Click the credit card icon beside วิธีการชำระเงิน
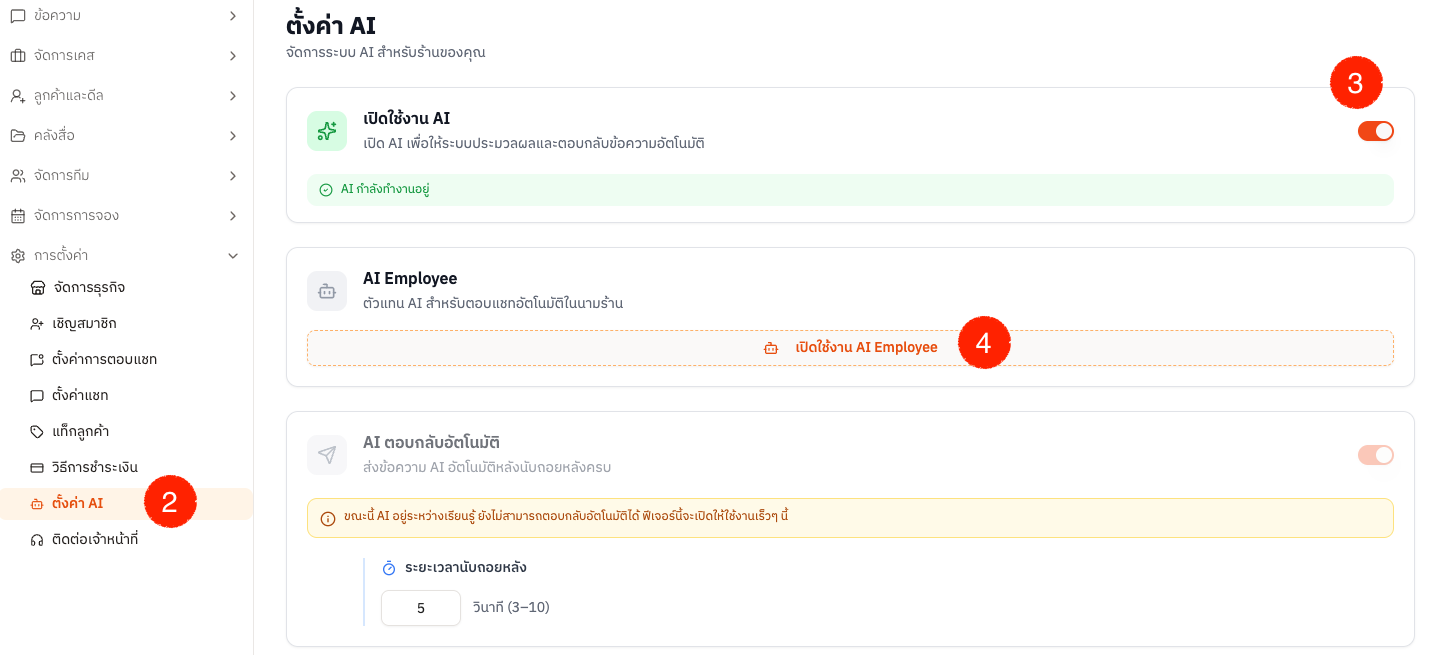Screen dimensions: 1429x655 pyautogui.click(x=38, y=468)
